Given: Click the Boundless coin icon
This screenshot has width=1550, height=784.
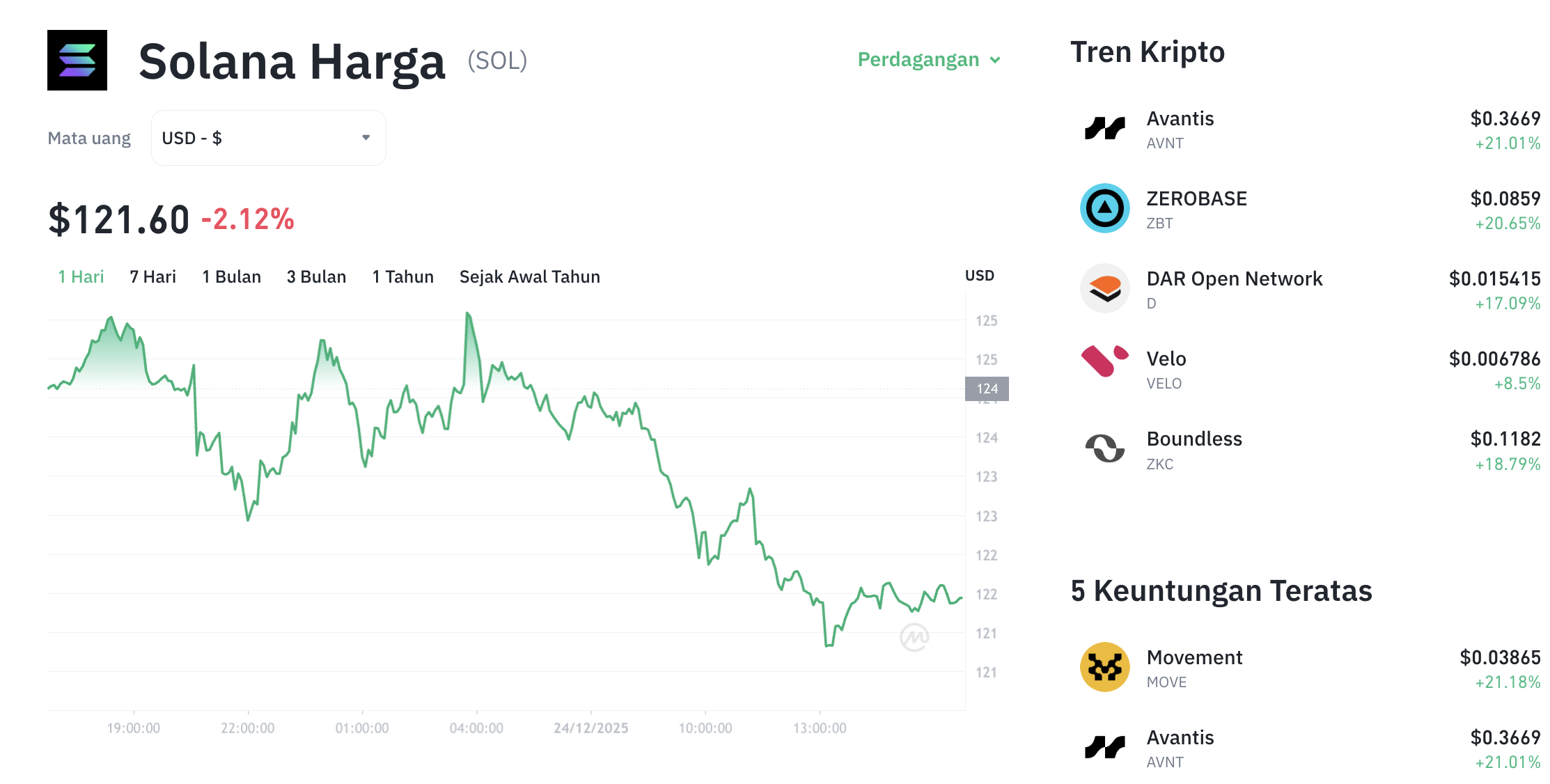Looking at the screenshot, I should tap(1104, 448).
